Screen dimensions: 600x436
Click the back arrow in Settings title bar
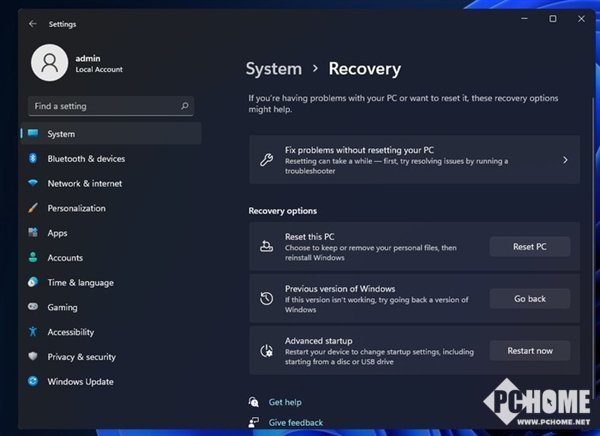point(33,24)
